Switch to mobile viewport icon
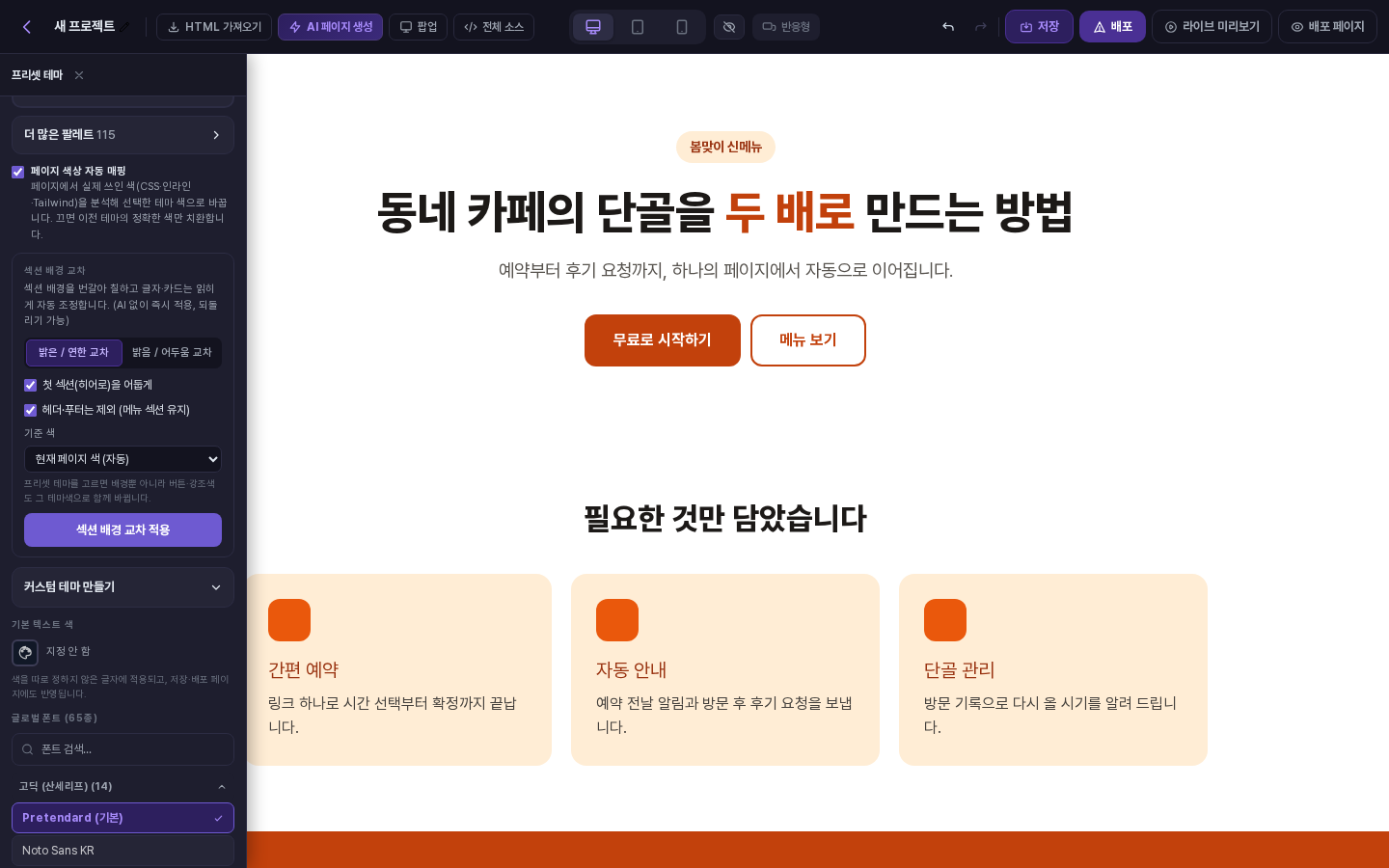Image resolution: width=1389 pixels, height=868 pixels. (x=682, y=27)
